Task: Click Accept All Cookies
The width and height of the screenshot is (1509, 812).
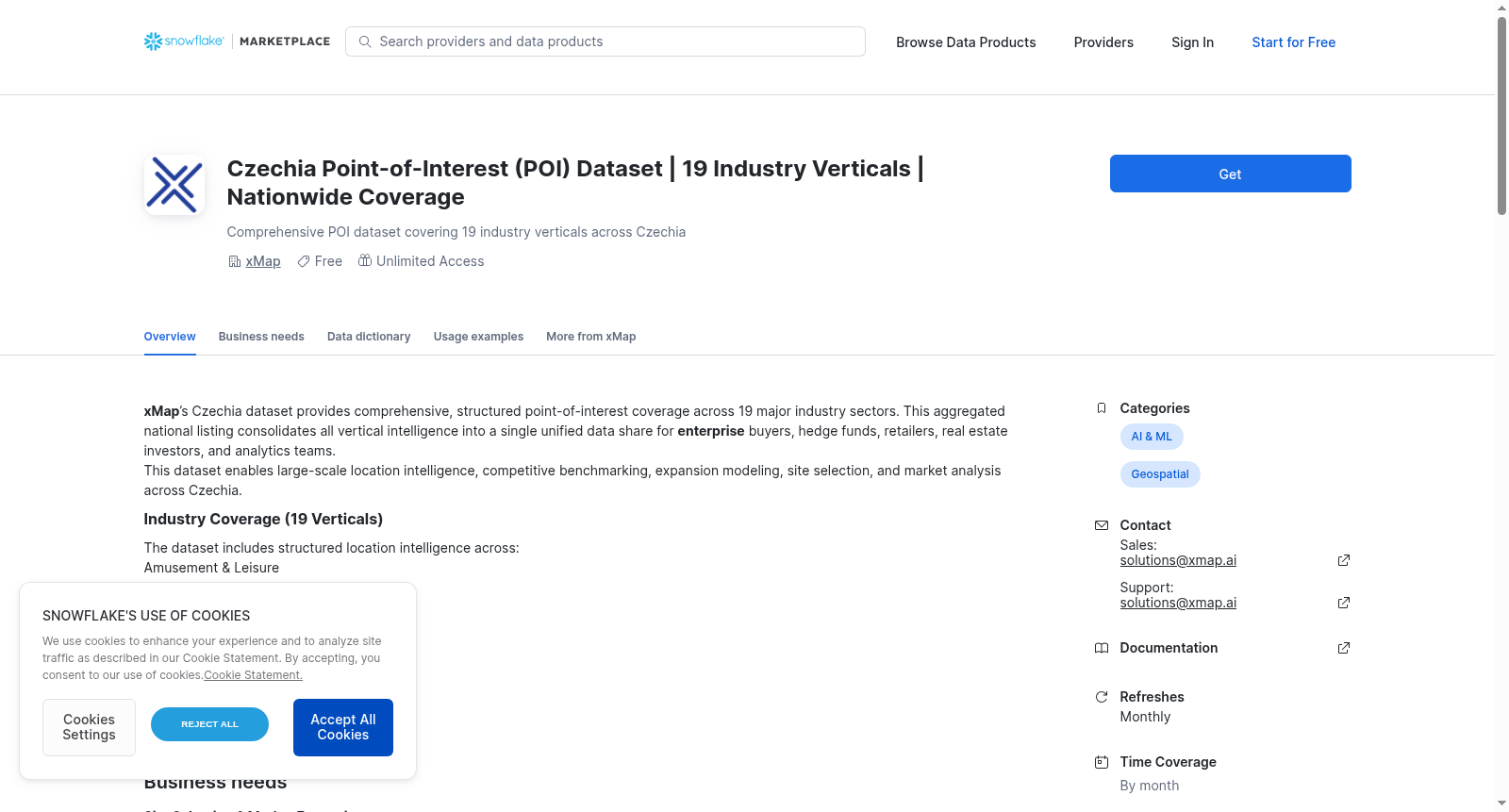Action: click(x=343, y=727)
